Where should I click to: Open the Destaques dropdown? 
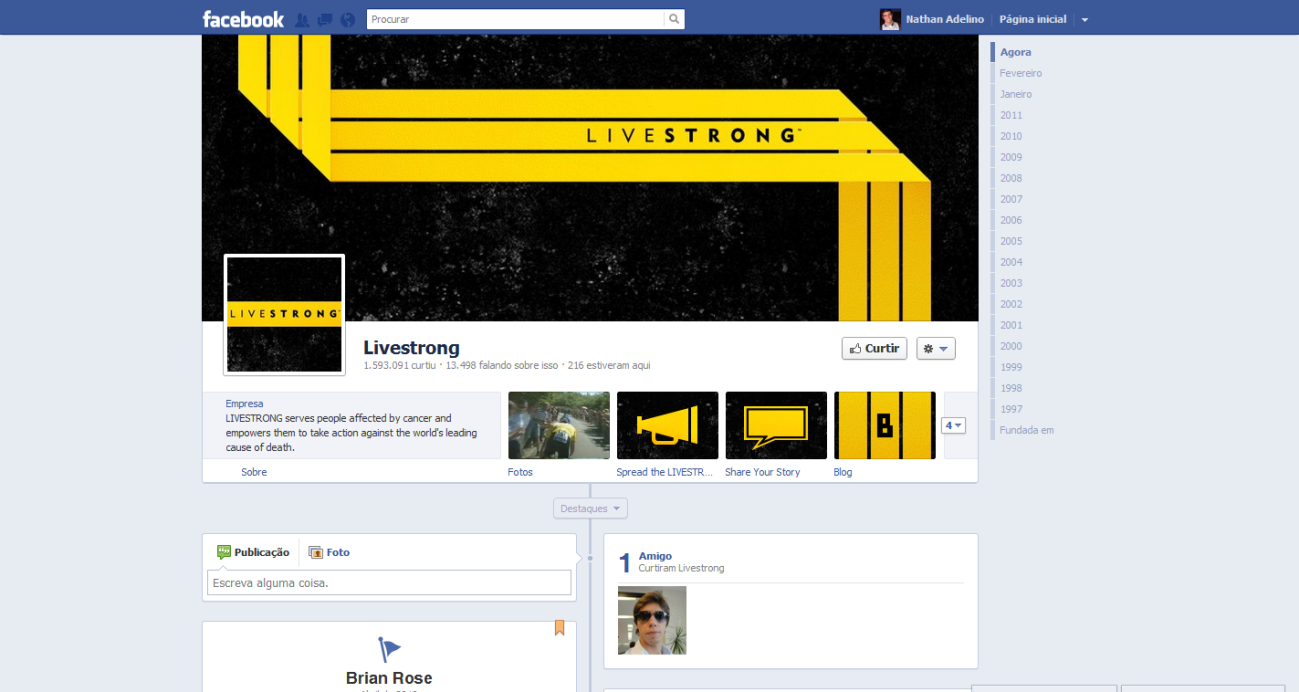pos(590,508)
